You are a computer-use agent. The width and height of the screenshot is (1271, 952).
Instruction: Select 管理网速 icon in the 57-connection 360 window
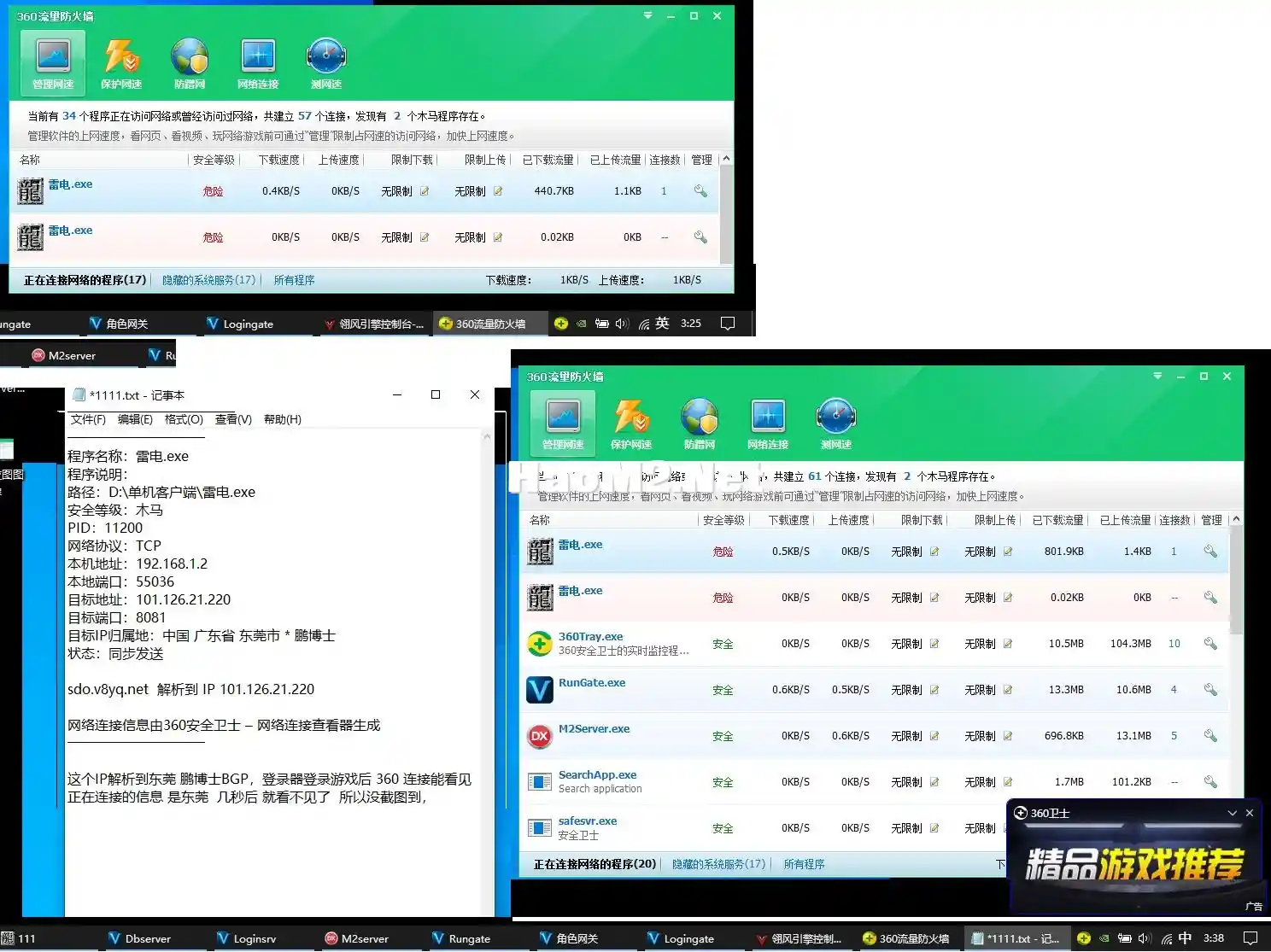click(53, 62)
